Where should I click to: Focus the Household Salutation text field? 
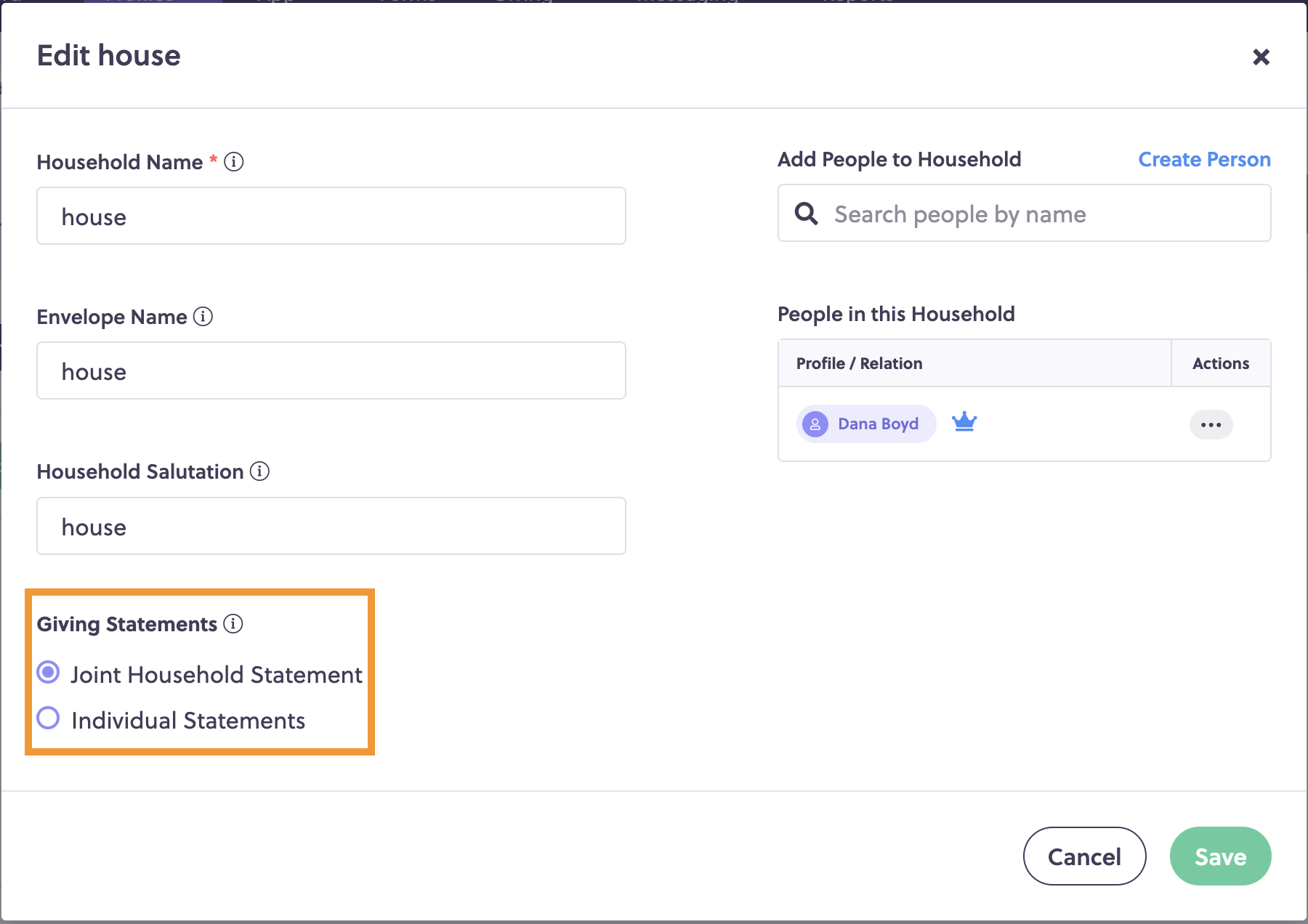[x=331, y=526]
